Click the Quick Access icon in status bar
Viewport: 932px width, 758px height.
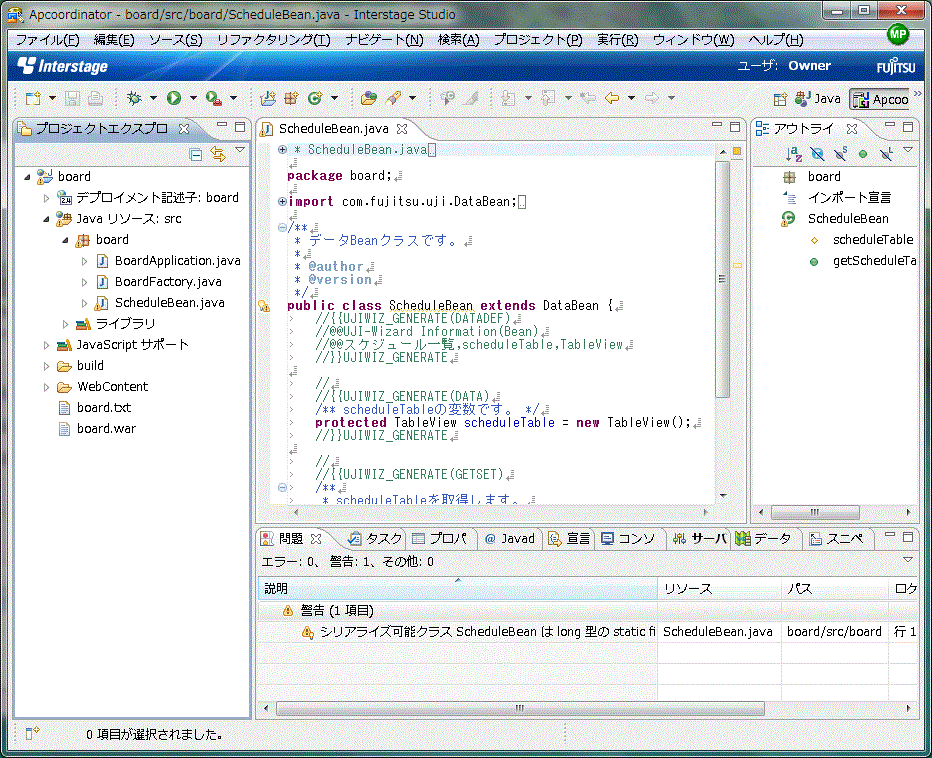click(32, 733)
